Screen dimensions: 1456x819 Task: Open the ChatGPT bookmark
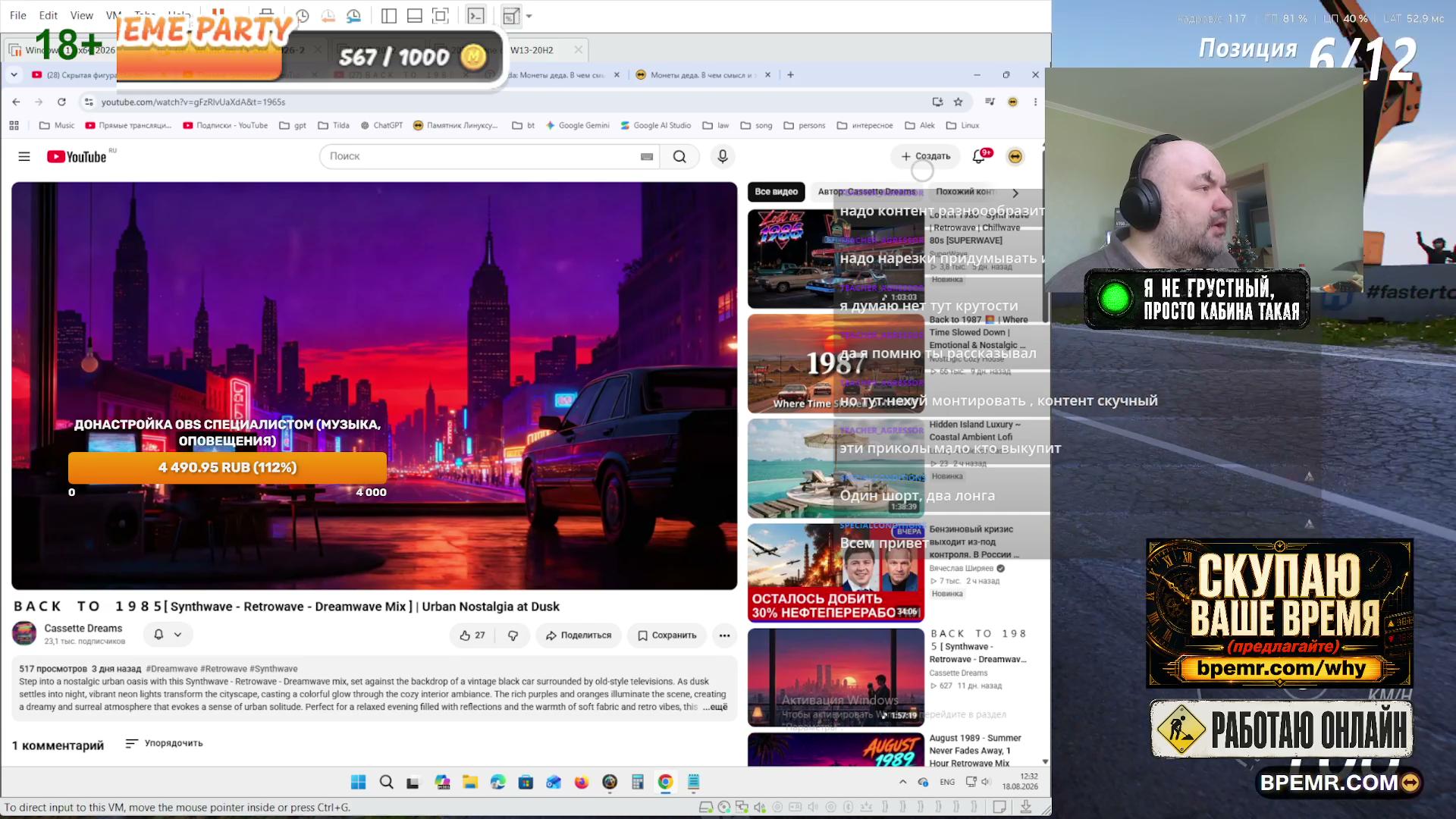tap(381, 126)
